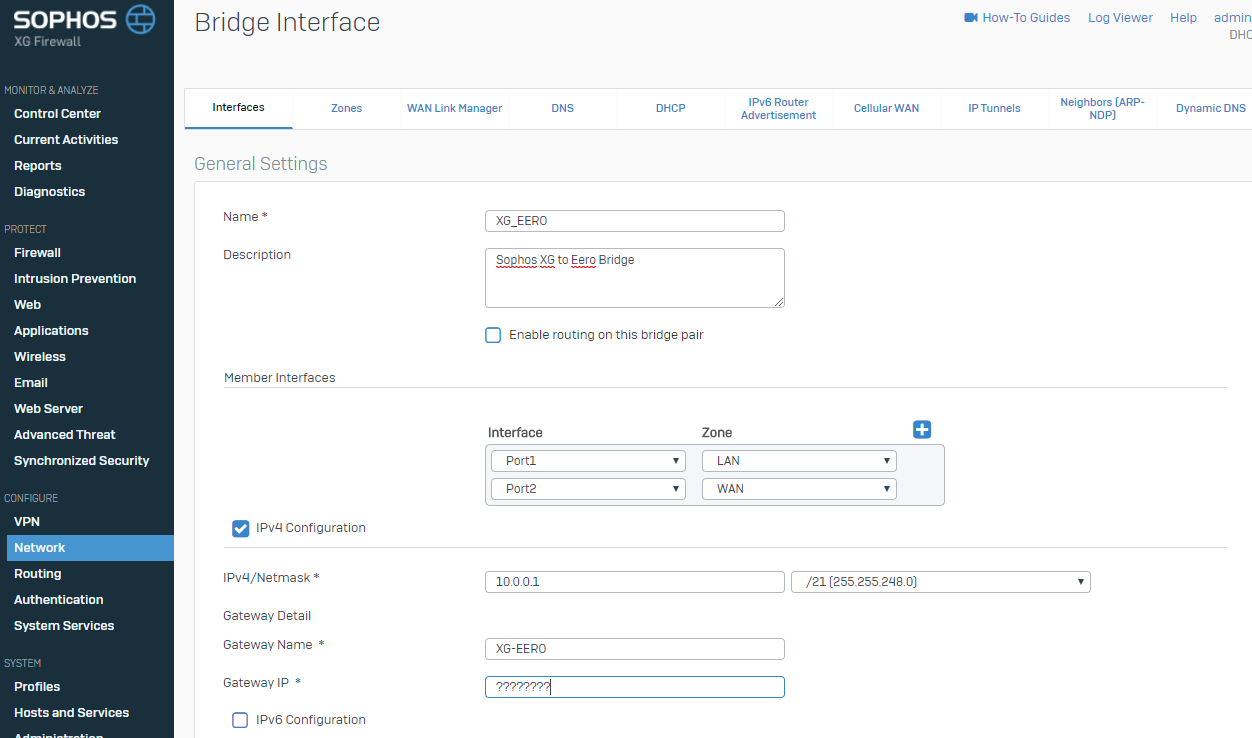Change the WAN zone dropdown
Image resolution: width=1252 pixels, height=738 pixels.
pos(799,489)
